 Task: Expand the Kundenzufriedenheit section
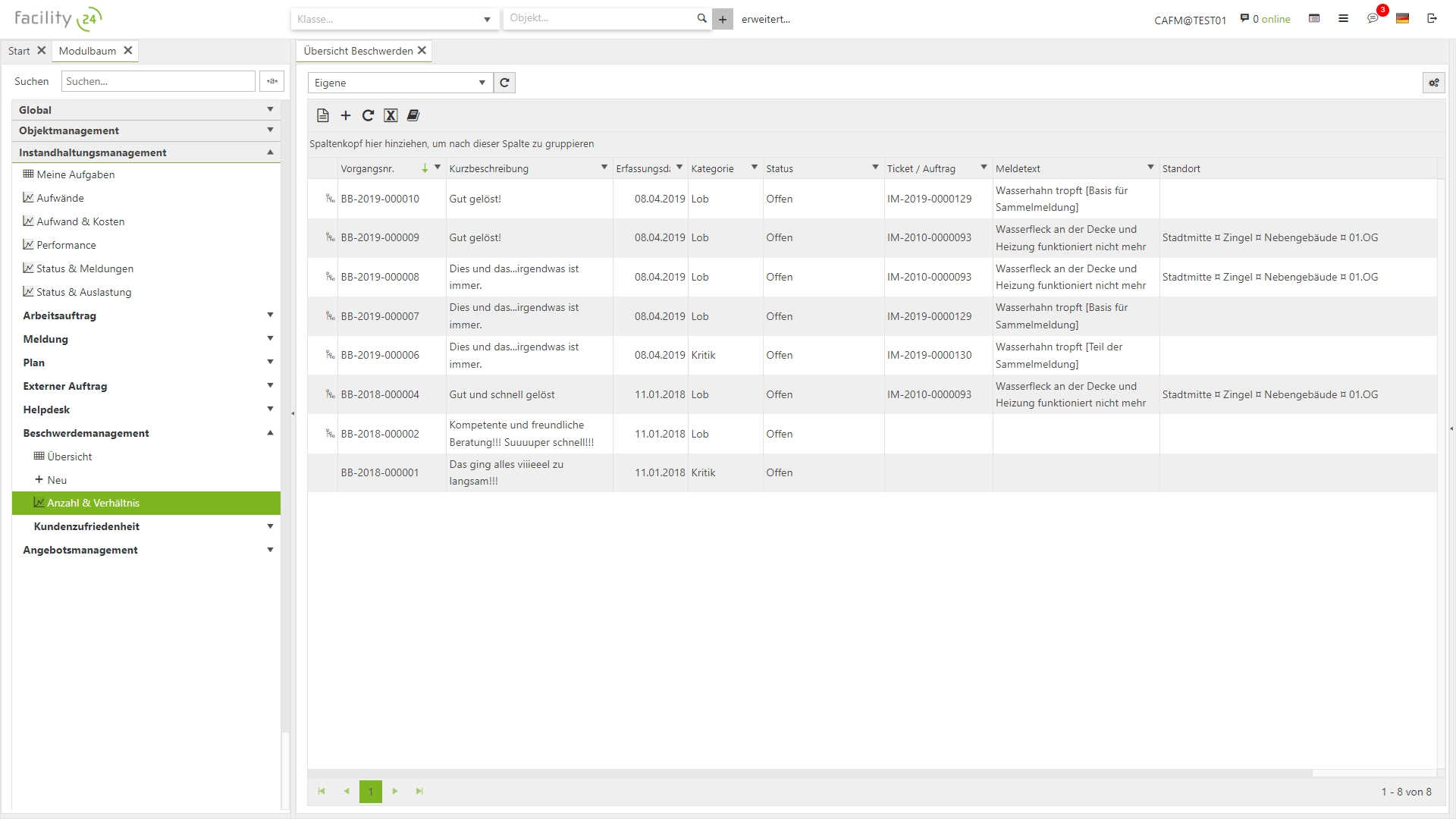click(270, 526)
